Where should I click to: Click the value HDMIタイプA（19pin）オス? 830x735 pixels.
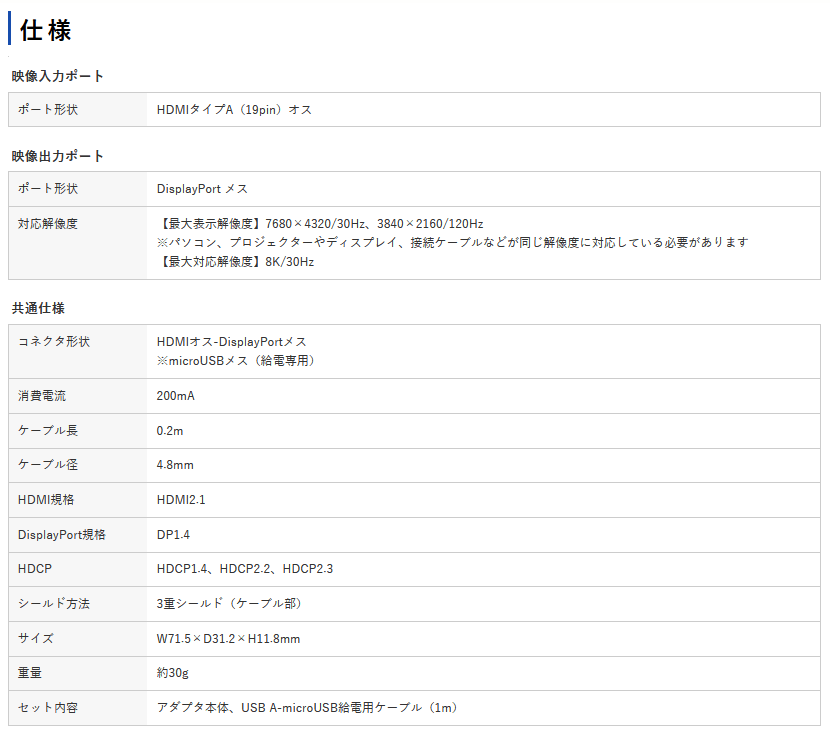(234, 110)
